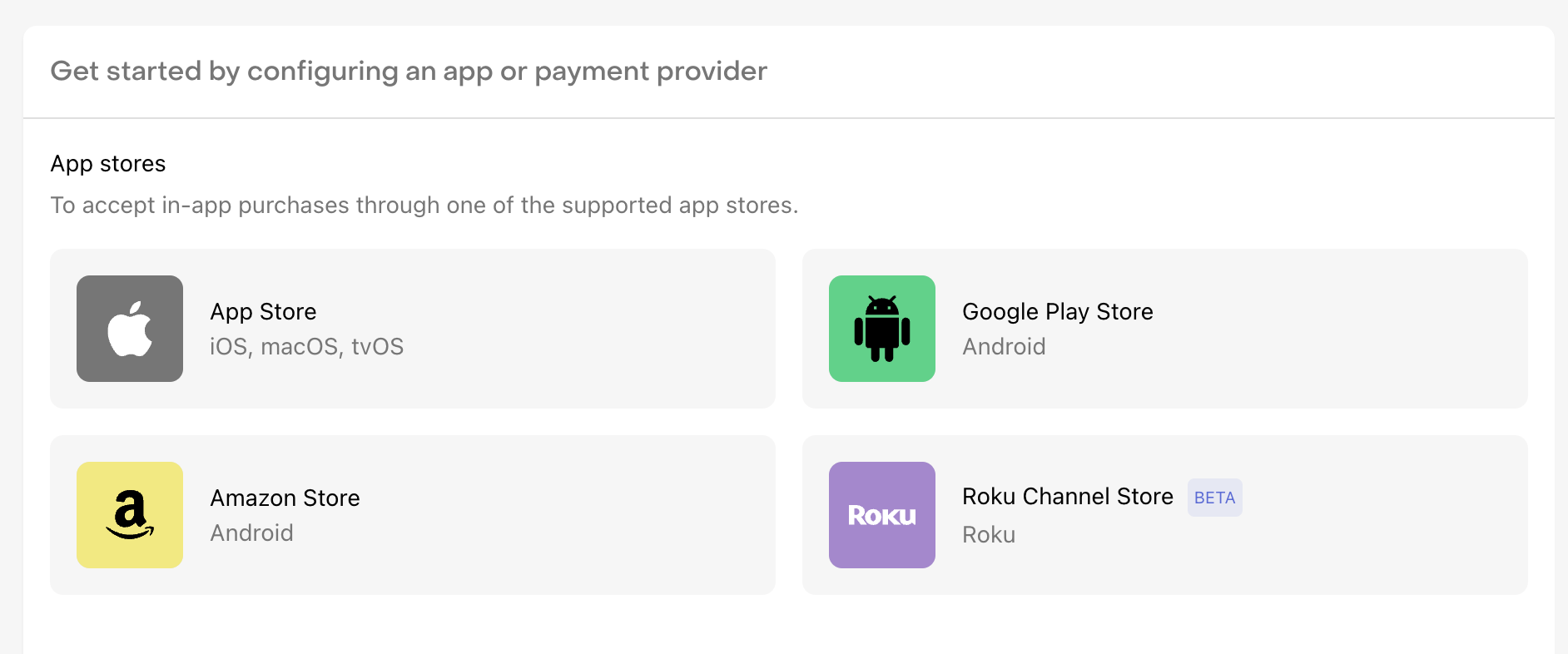The image size is (1568, 654).
Task: Click blank right area of Roku card
Action: (x=1398, y=515)
